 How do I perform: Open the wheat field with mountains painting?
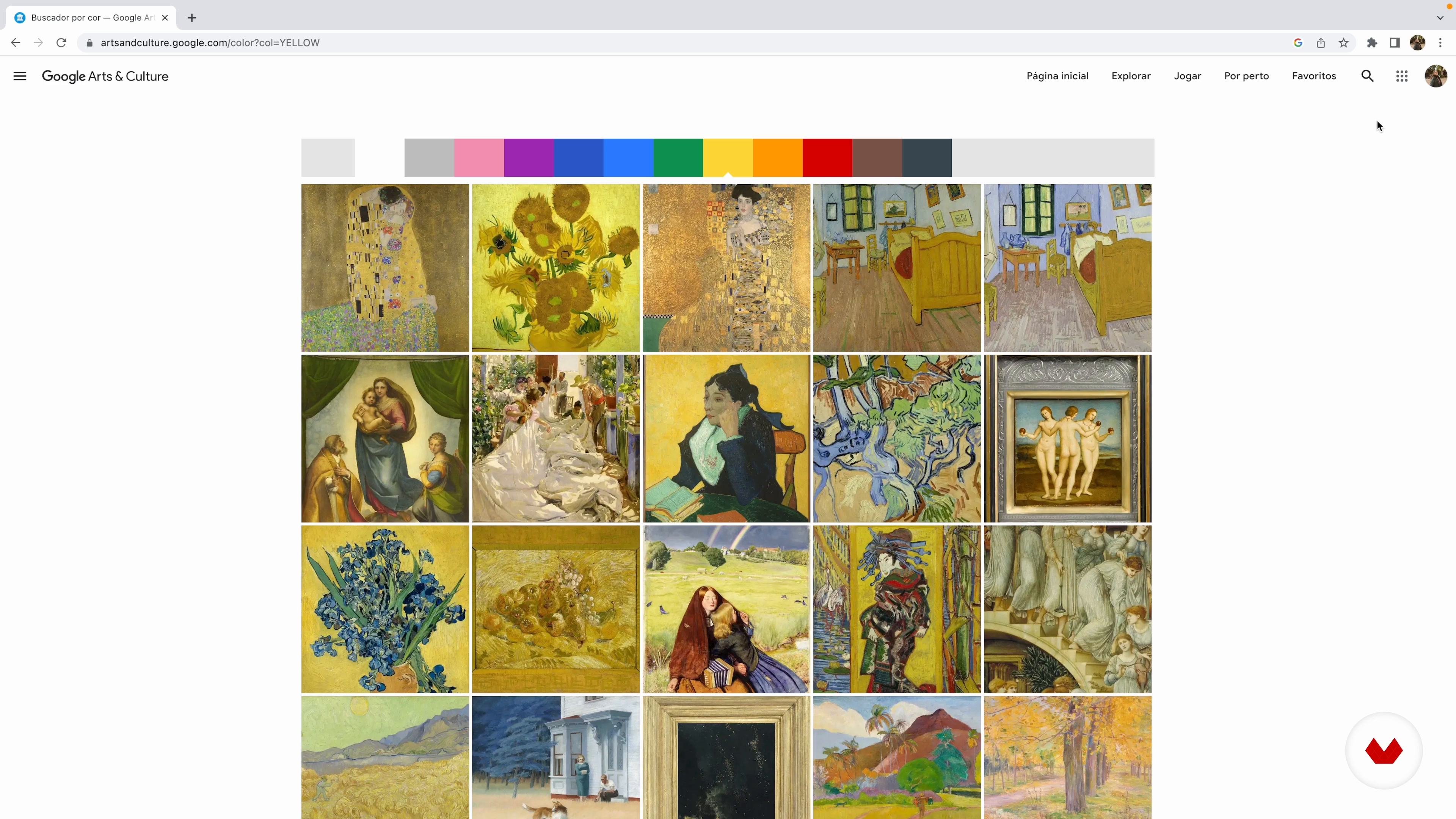(385, 758)
